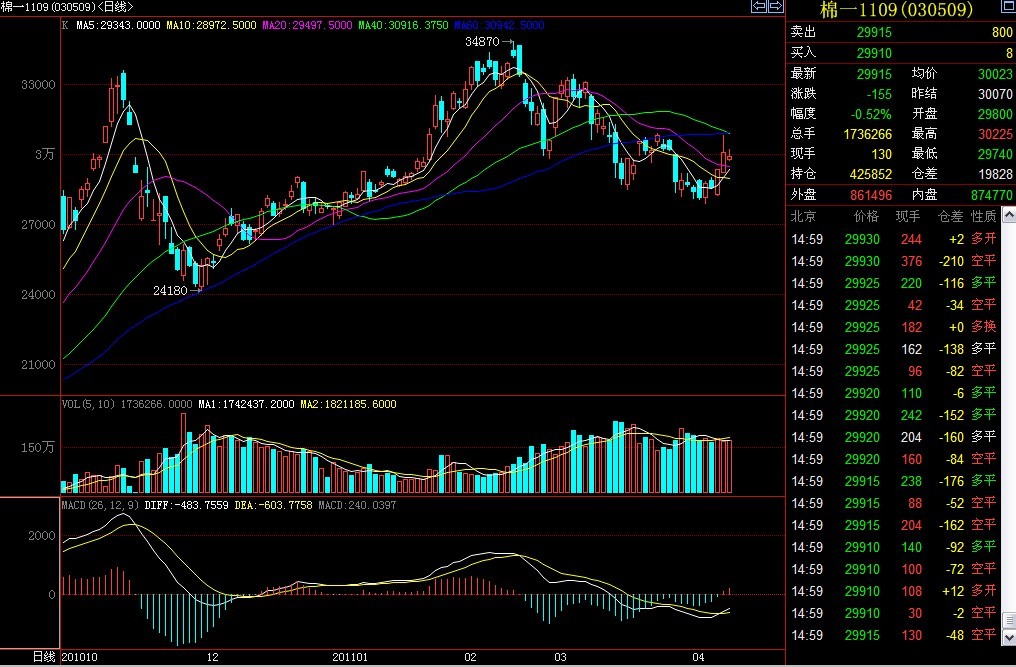Click the 201101 date on the time axis
The image size is (1016, 667).
349,657
